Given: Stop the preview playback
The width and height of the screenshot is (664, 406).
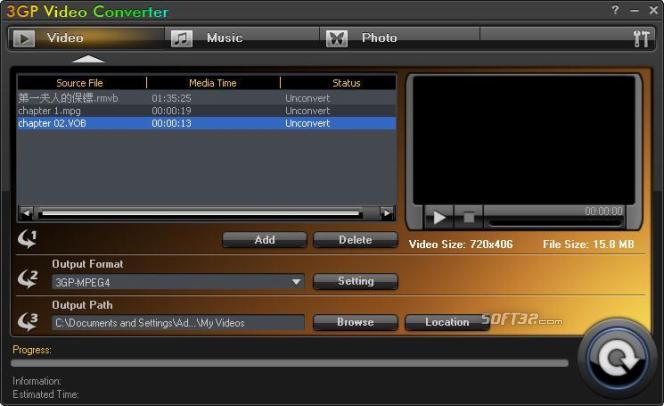Looking at the screenshot, I should [x=469, y=218].
